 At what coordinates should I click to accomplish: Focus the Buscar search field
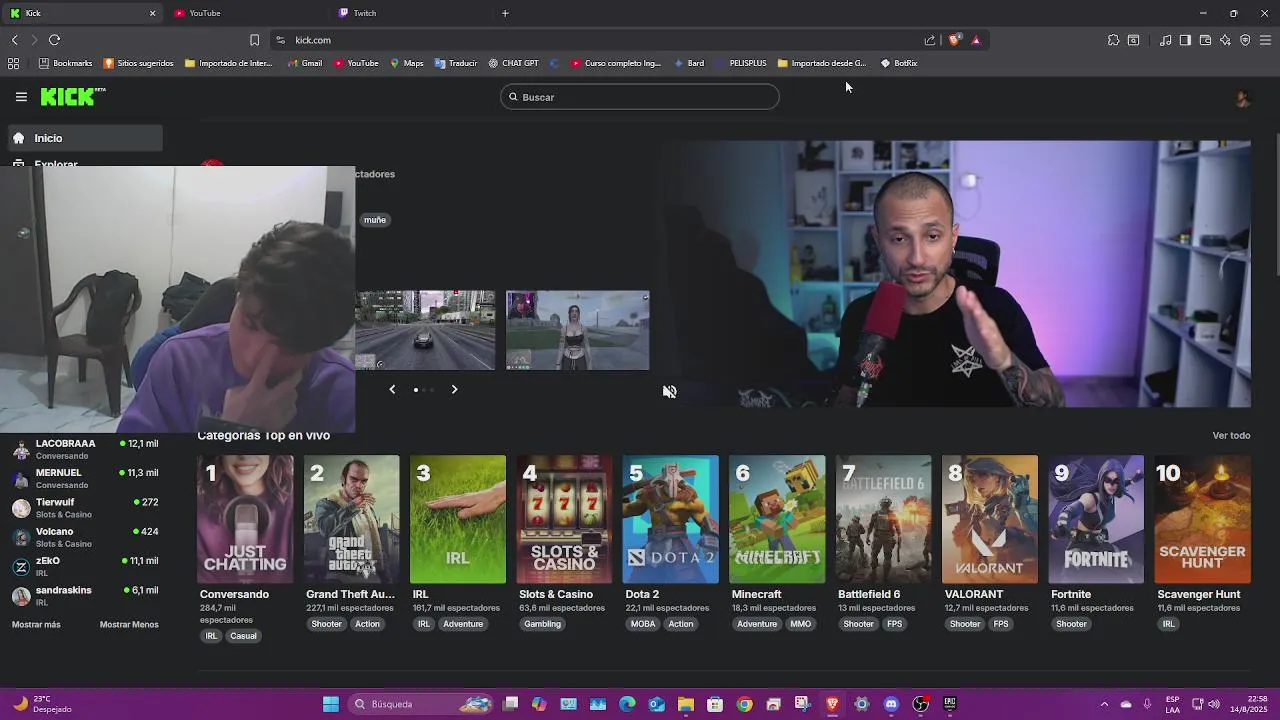pos(640,97)
